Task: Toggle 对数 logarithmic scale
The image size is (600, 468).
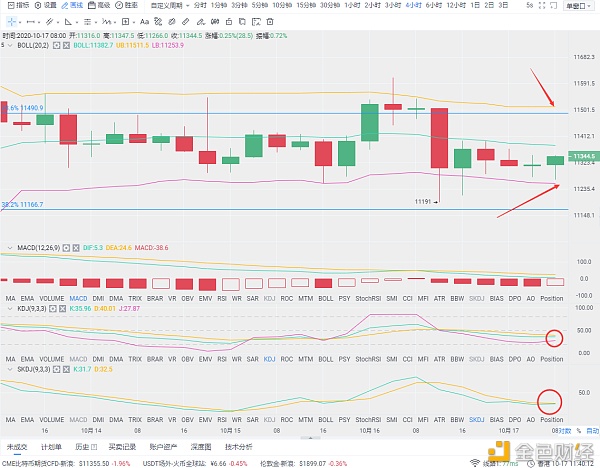Action: click(x=566, y=431)
